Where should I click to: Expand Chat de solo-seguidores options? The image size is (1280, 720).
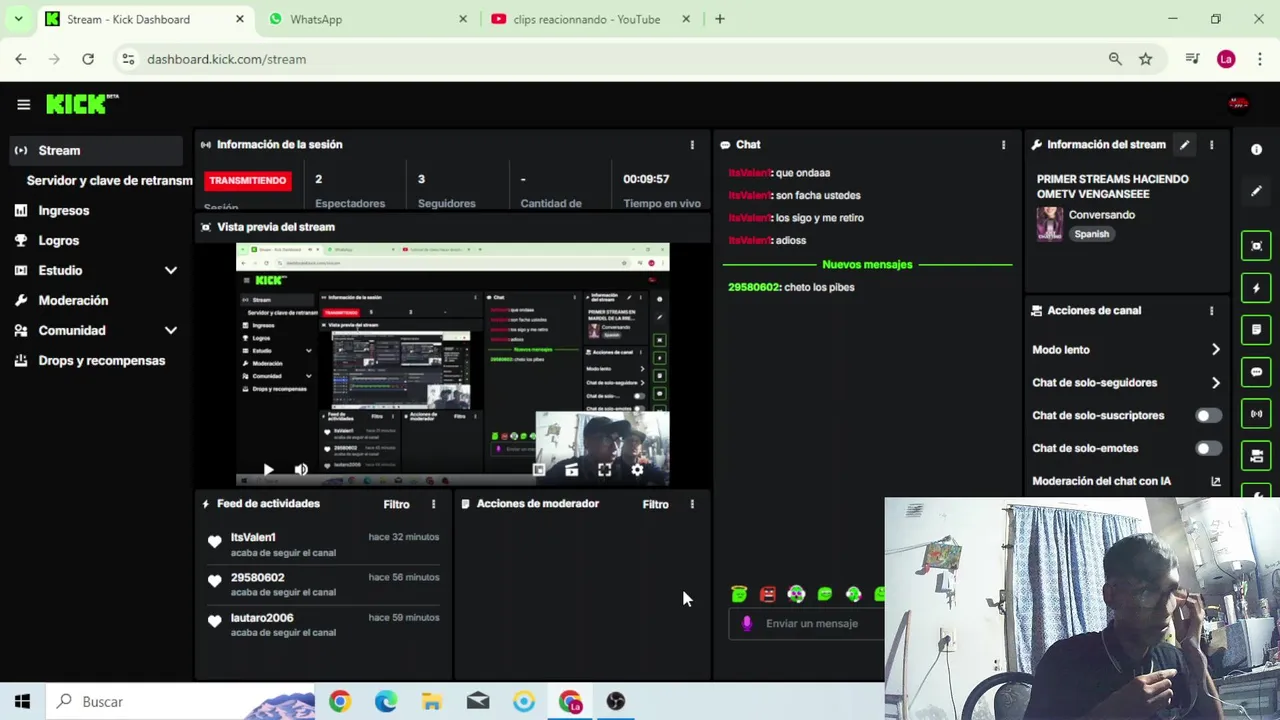click(x=1215, y=383)
